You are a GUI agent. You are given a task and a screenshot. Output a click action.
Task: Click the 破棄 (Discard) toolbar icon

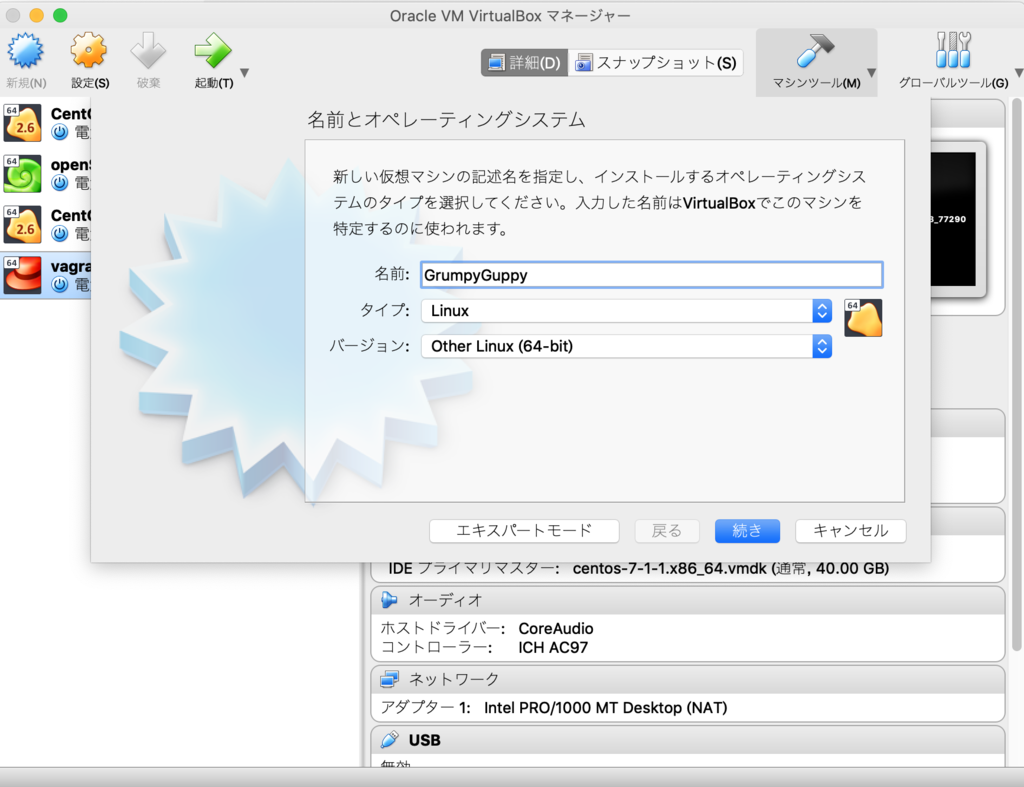(148, 50)
